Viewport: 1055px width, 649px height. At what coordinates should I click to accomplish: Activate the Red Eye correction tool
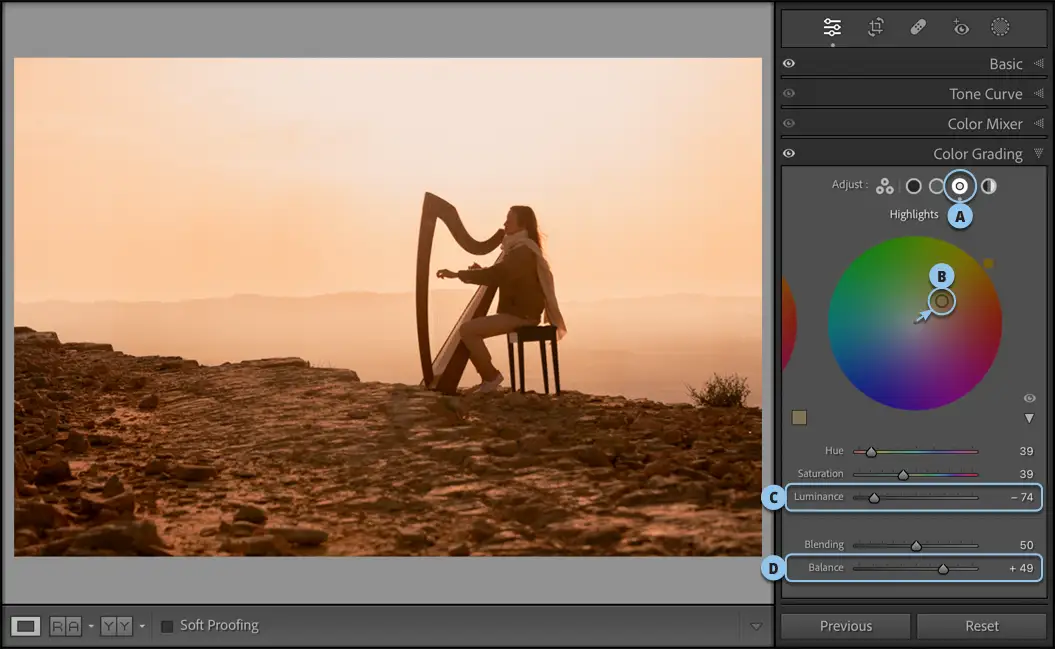click(960, 28)
